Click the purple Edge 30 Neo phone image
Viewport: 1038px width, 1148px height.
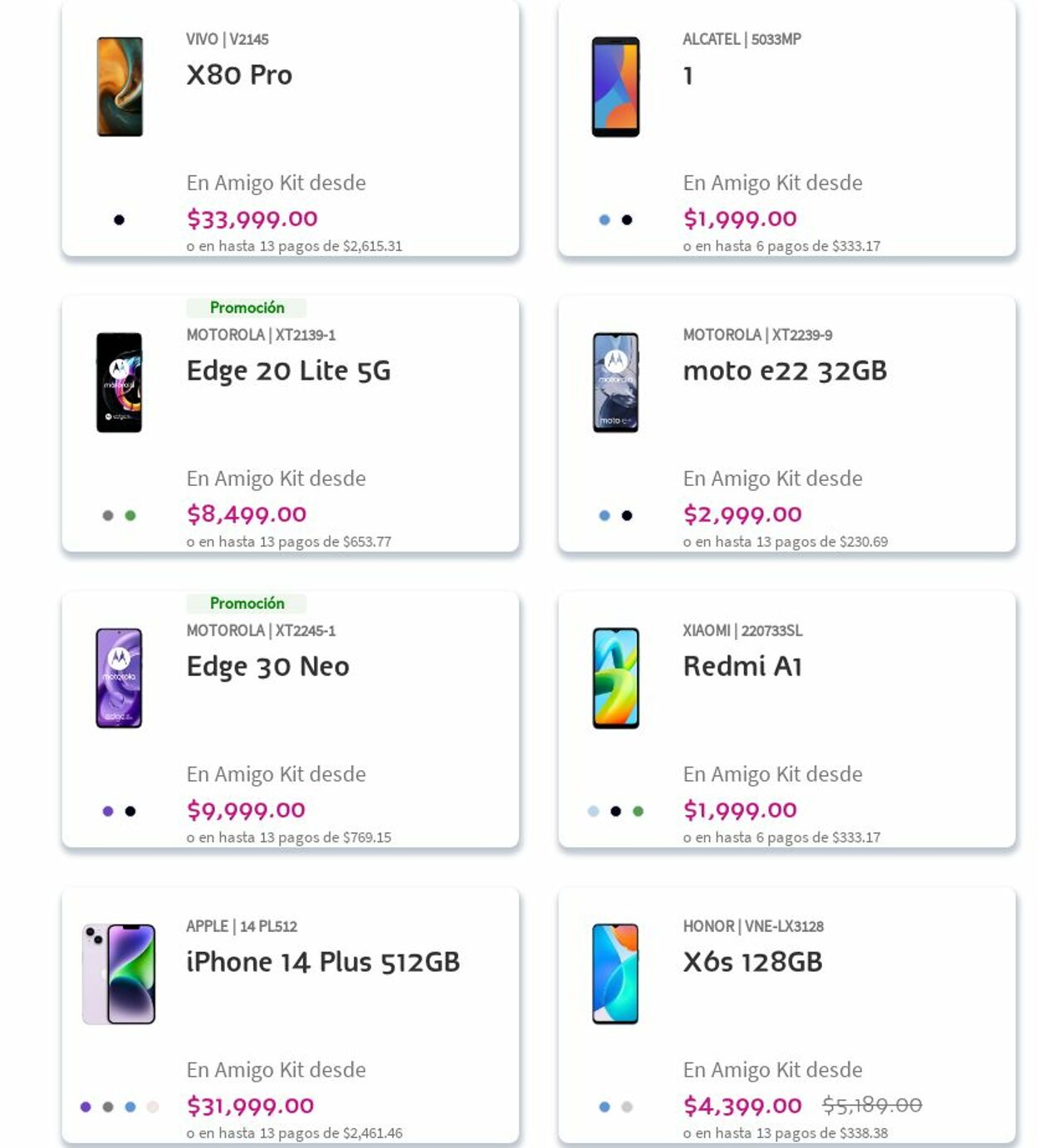click(120, 678)
